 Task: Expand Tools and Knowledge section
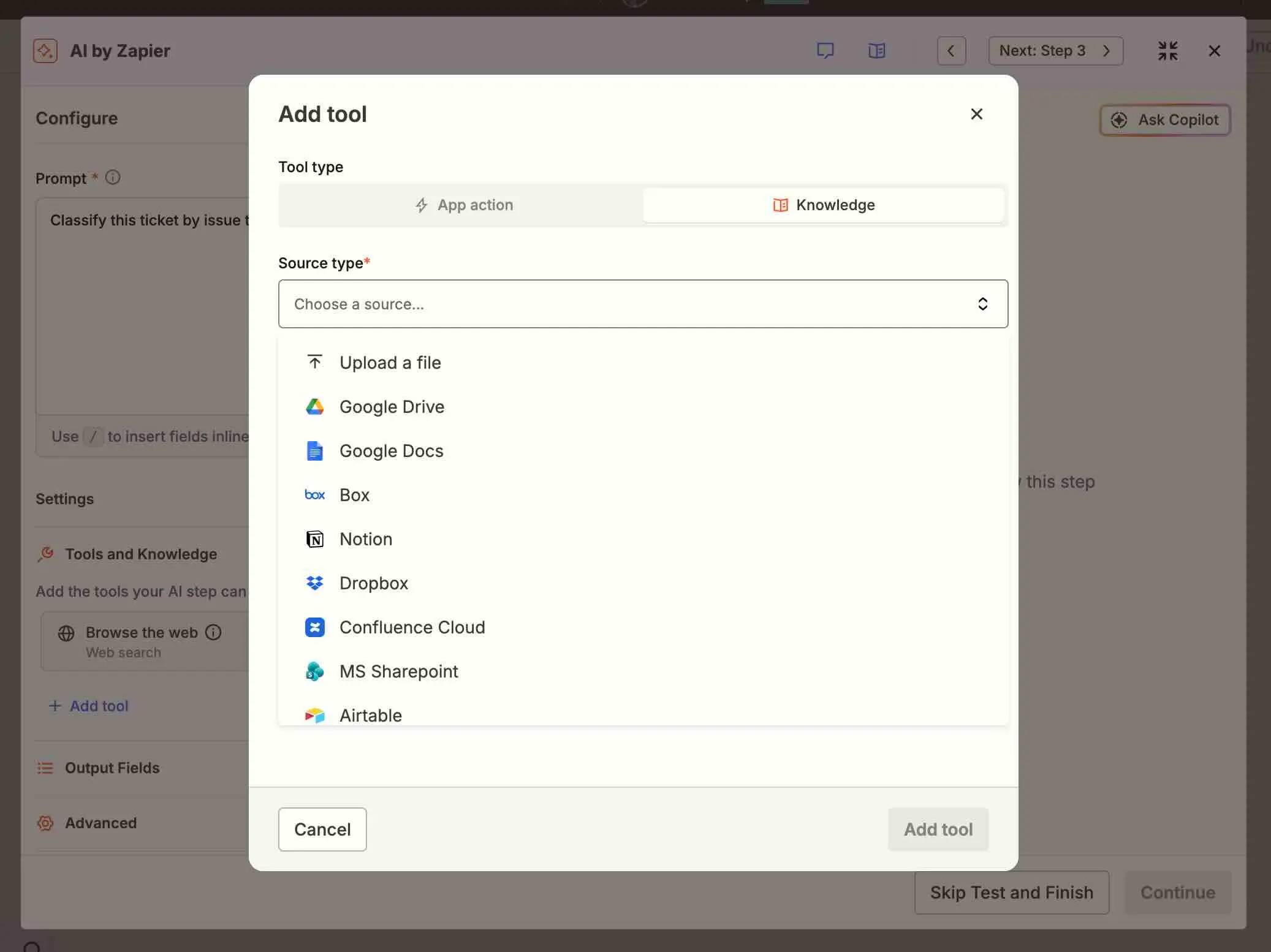pos(142,554)
